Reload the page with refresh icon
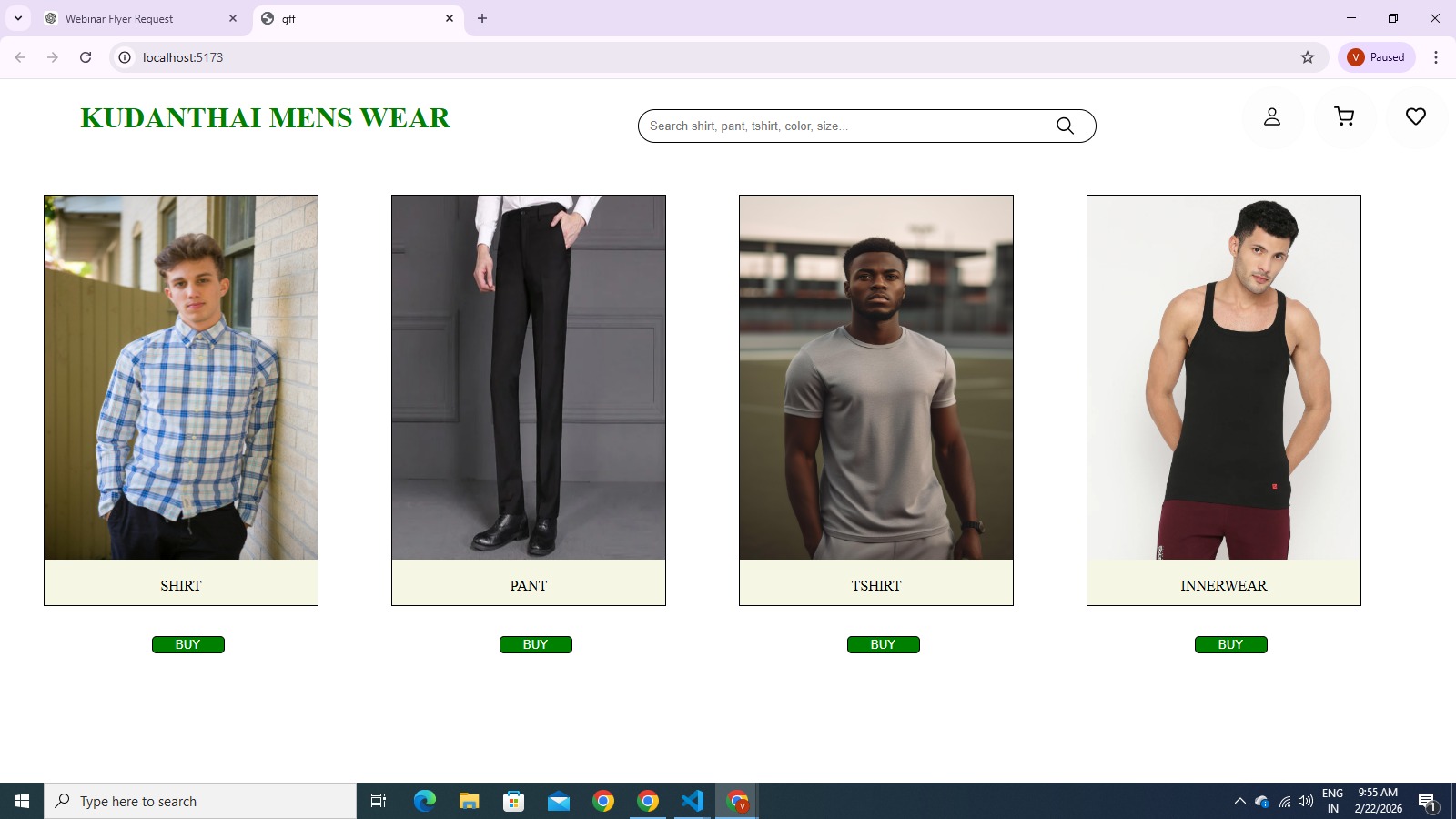The width and height of the screenshot is (1456, 819). click(86, 57)
